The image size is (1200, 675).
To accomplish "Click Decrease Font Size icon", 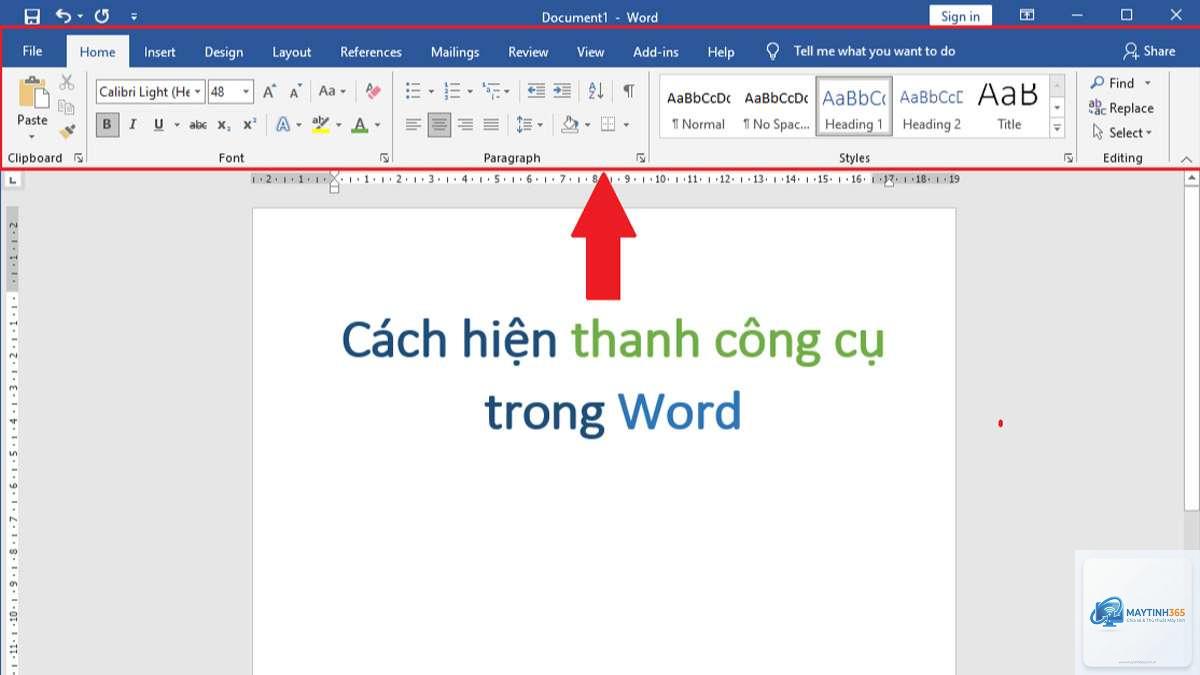I will (295, 92).
